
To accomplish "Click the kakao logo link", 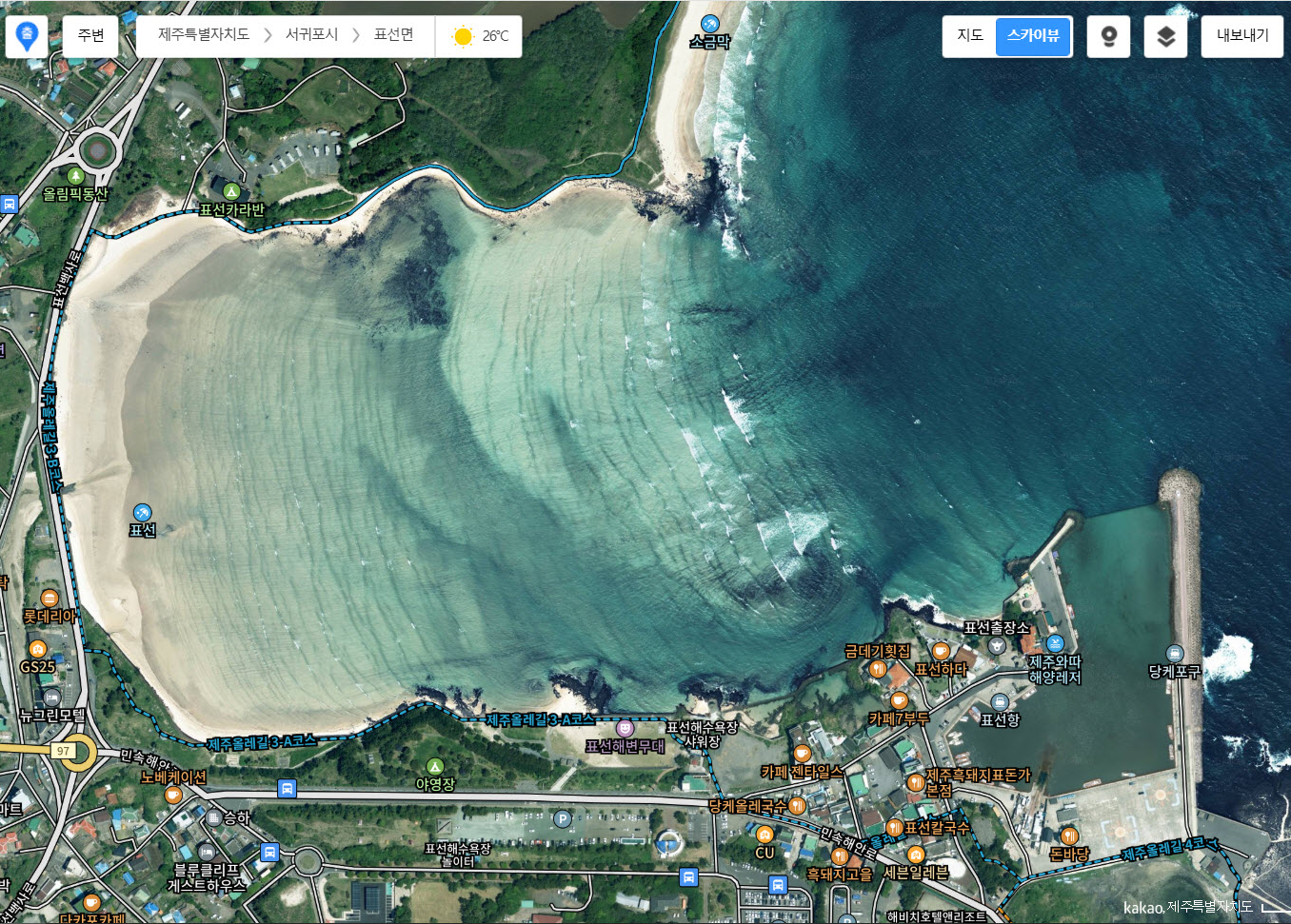I will click(1143, 908).
